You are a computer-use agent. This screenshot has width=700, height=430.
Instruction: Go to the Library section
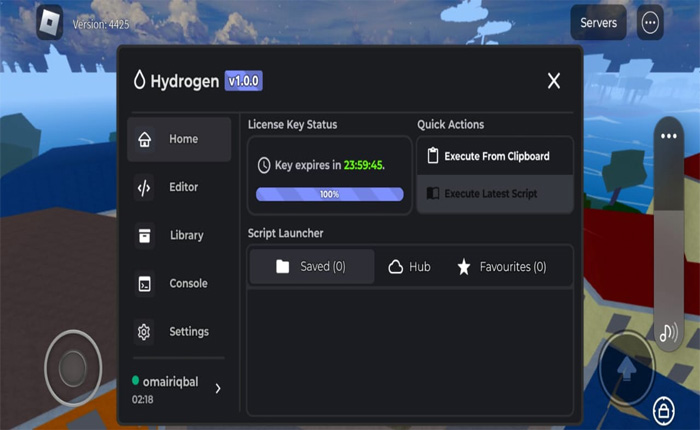179,235
